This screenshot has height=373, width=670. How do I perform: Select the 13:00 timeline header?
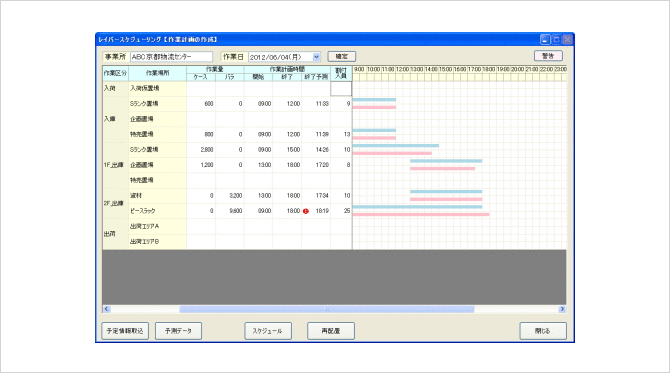(x=417, y=69)
